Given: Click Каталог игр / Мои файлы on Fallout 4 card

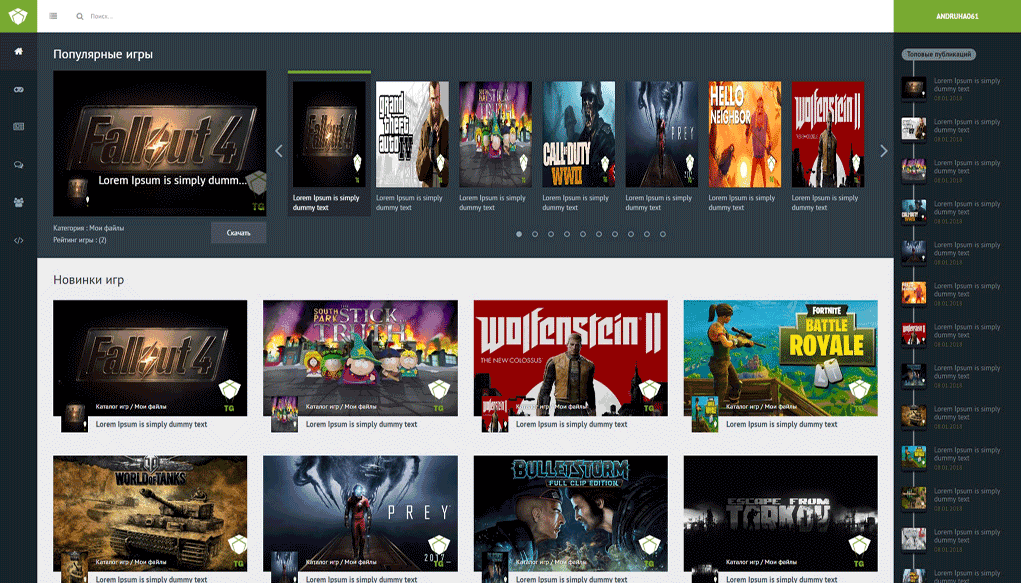Looking at the screenshot, I should pyautogui.click(x=131, y=406).
